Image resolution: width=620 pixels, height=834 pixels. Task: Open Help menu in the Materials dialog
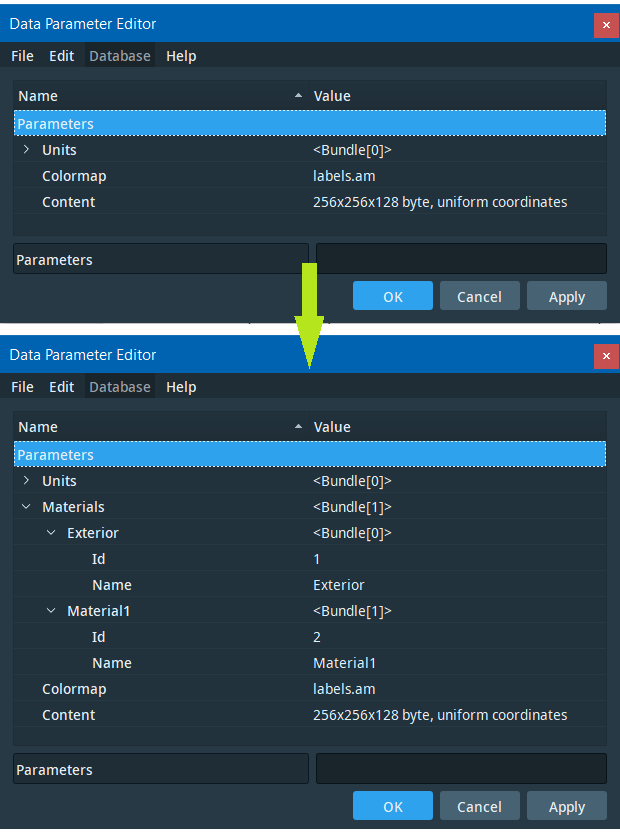pos(181,387)
